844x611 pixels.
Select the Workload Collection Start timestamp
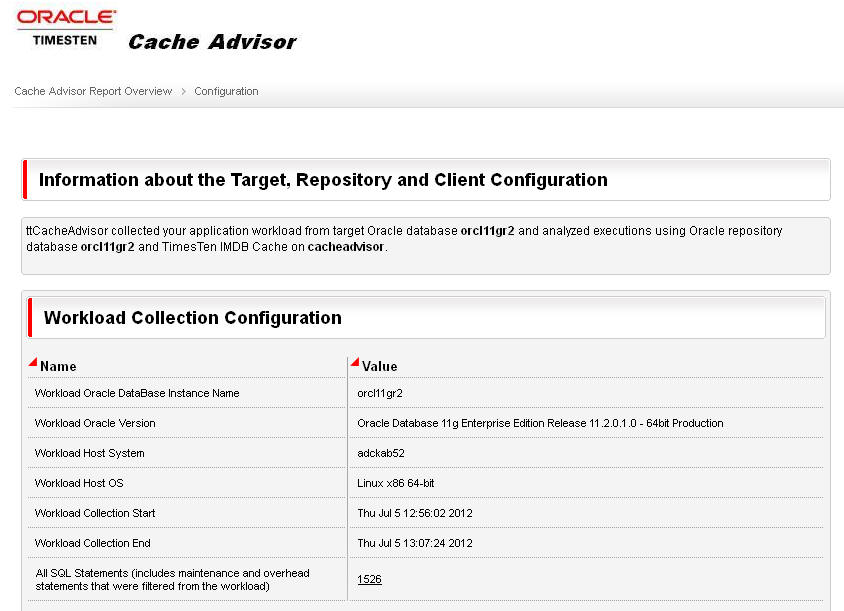point(415,514)
